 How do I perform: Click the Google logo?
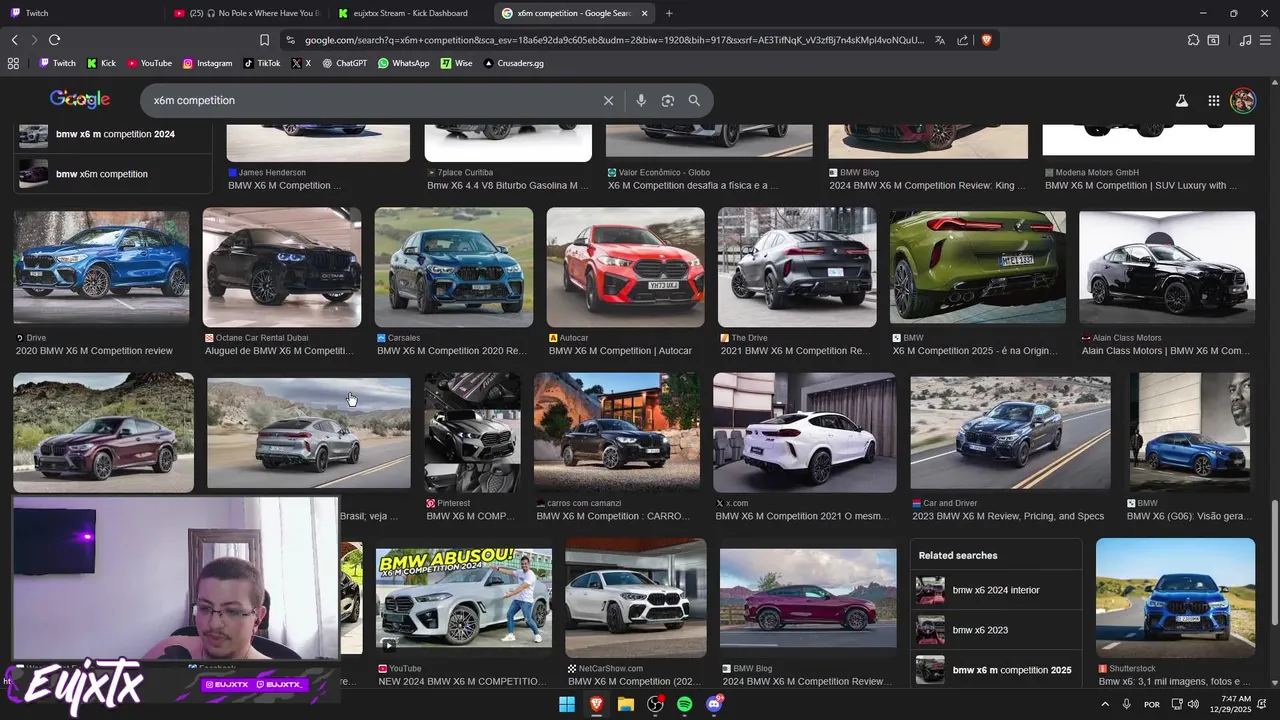pyautogui.click(x=80, y=99)
